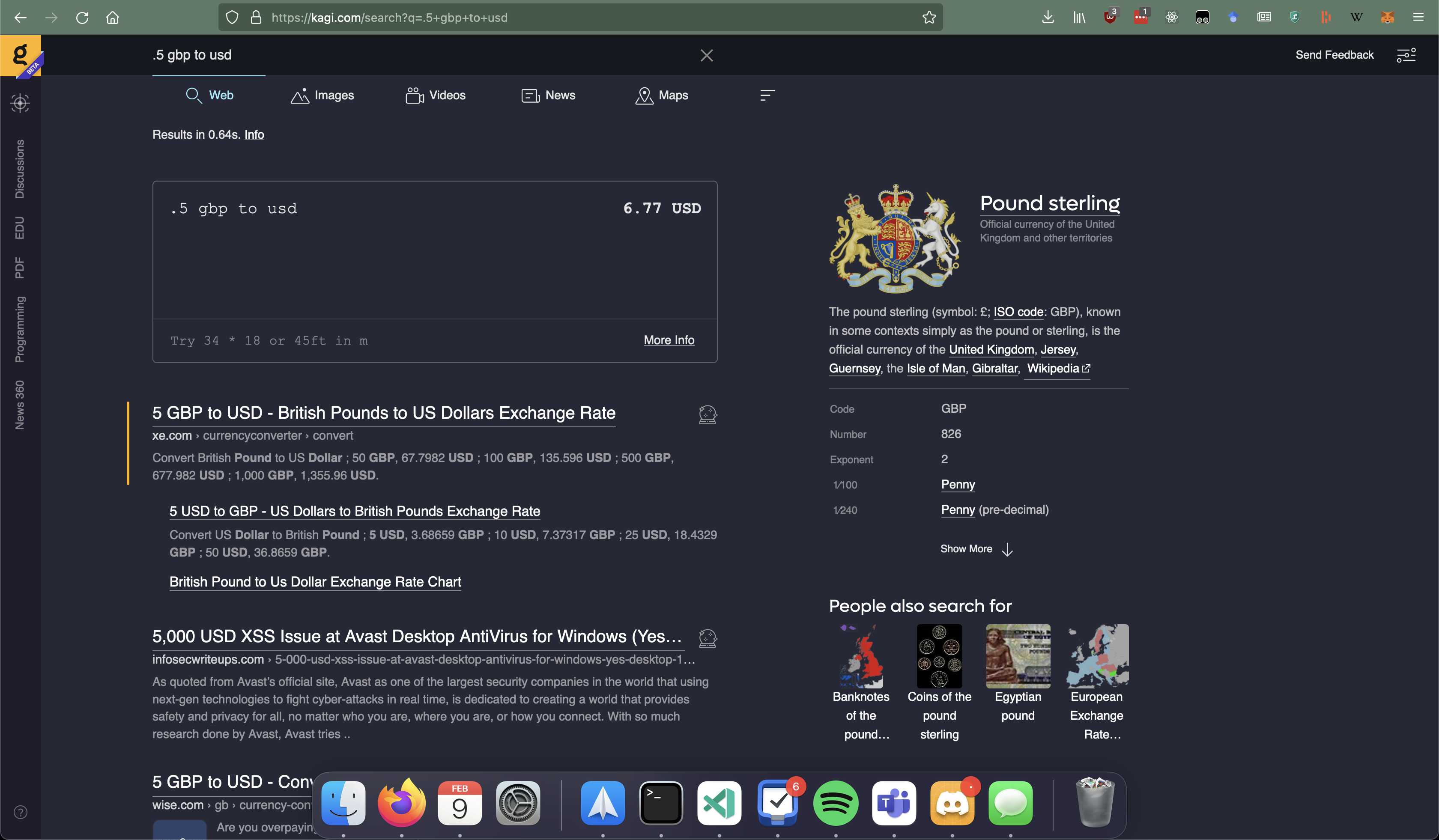The image size is (1439, 840).
Task: Click the More Info calculator link
Action: 669,340
